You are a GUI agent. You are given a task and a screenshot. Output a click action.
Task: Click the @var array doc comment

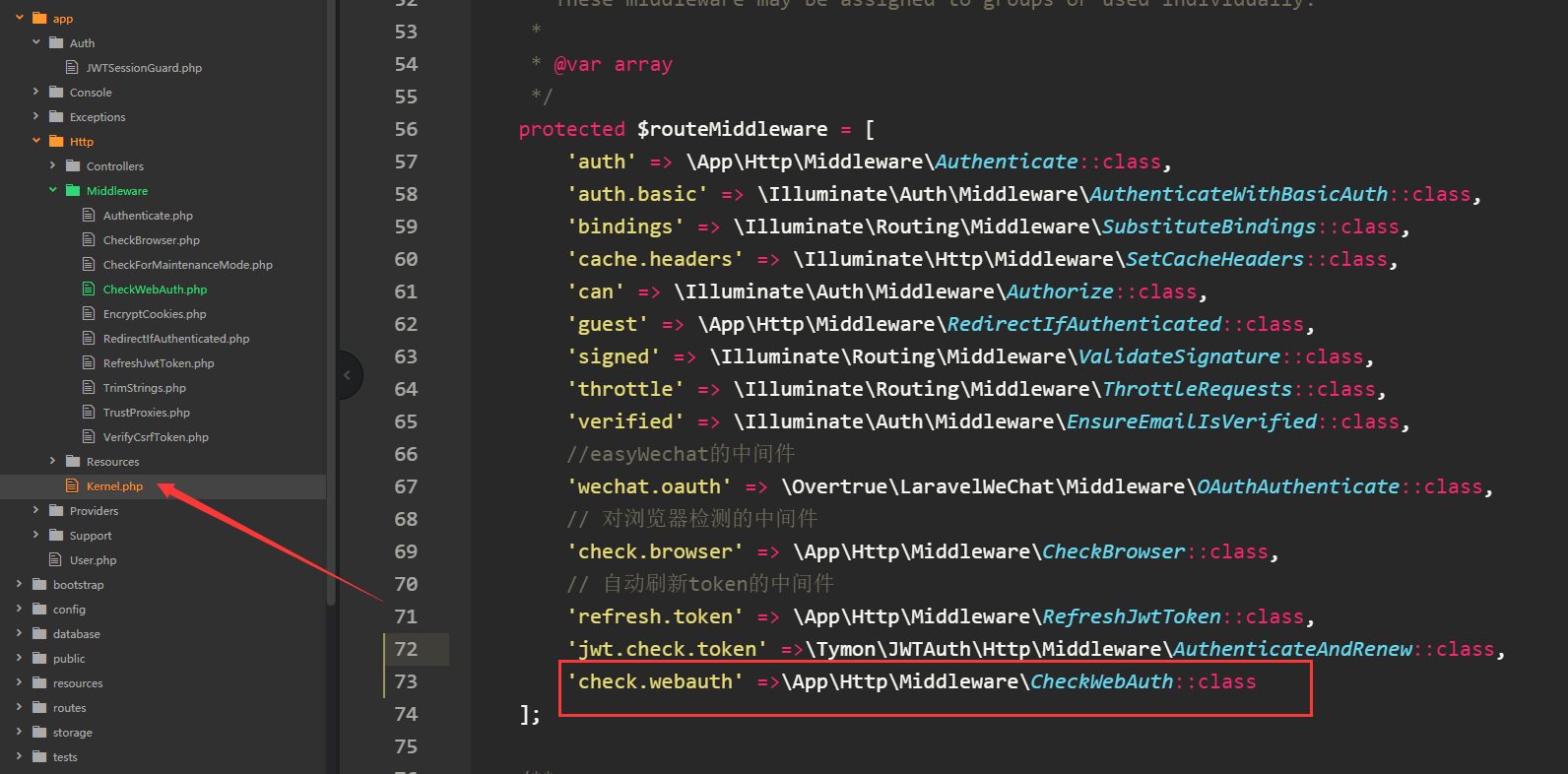pyautogui.click(x=613, y=64)
